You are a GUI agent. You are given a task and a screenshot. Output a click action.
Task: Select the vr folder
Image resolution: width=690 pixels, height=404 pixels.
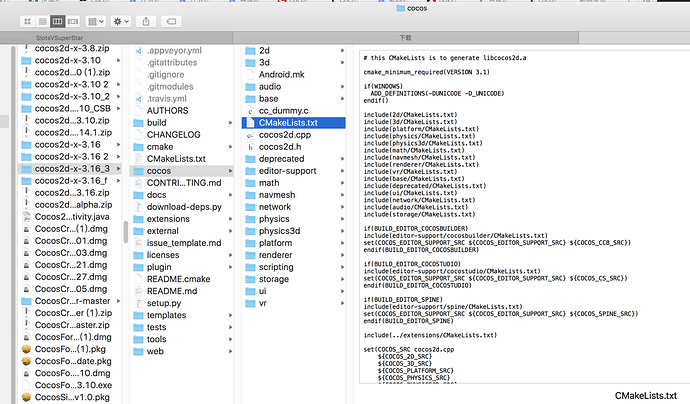(x=294, y=304)
